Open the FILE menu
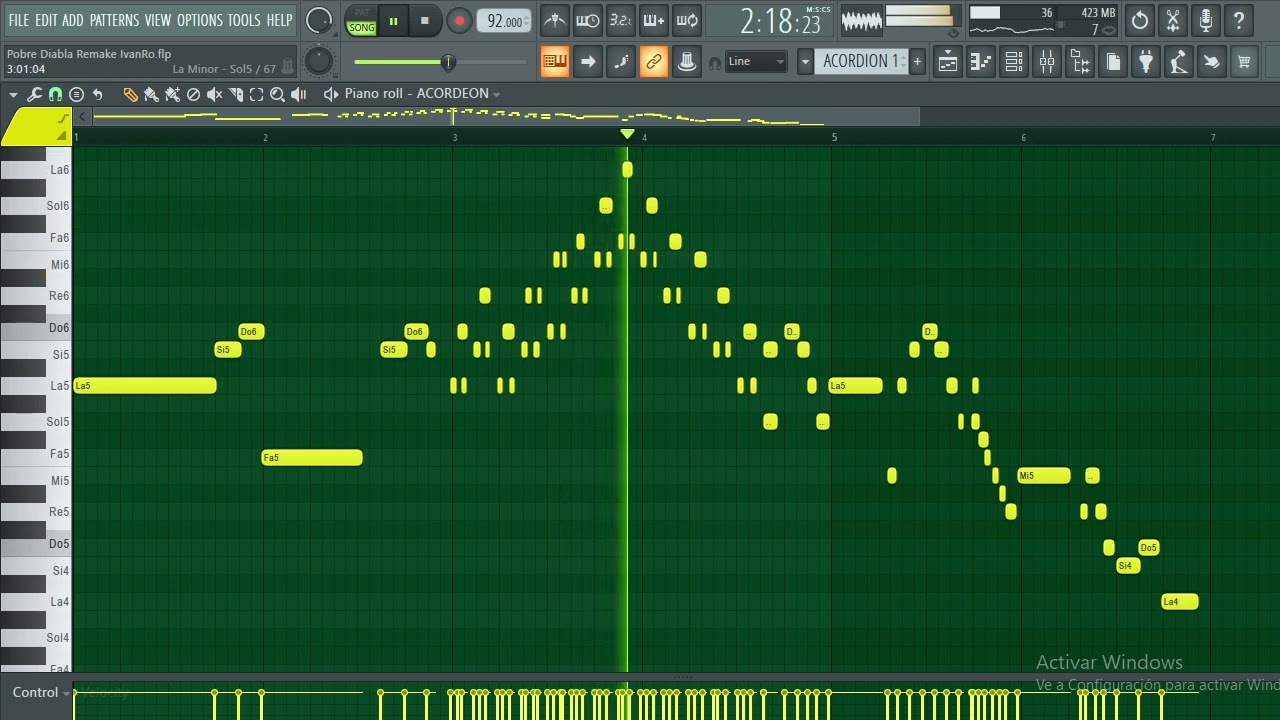Image resolution: width=1280 pixels, height=720 pixels. click(18, 20)
